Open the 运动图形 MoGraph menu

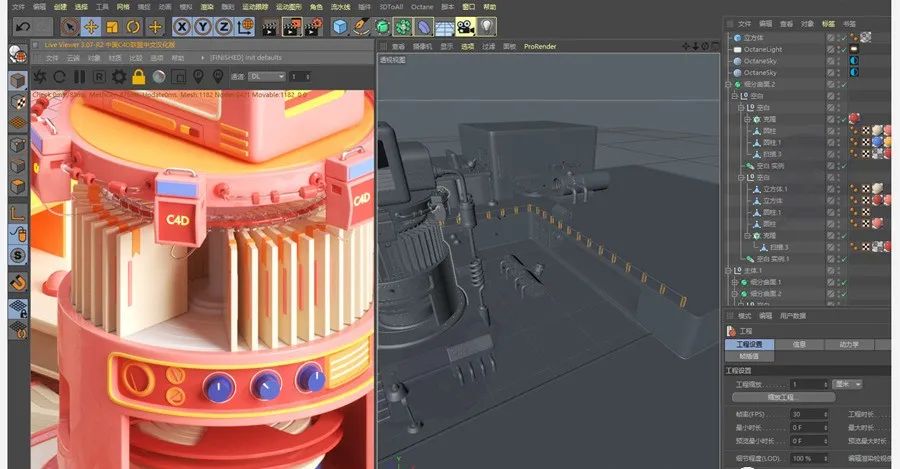coord(289,7)
